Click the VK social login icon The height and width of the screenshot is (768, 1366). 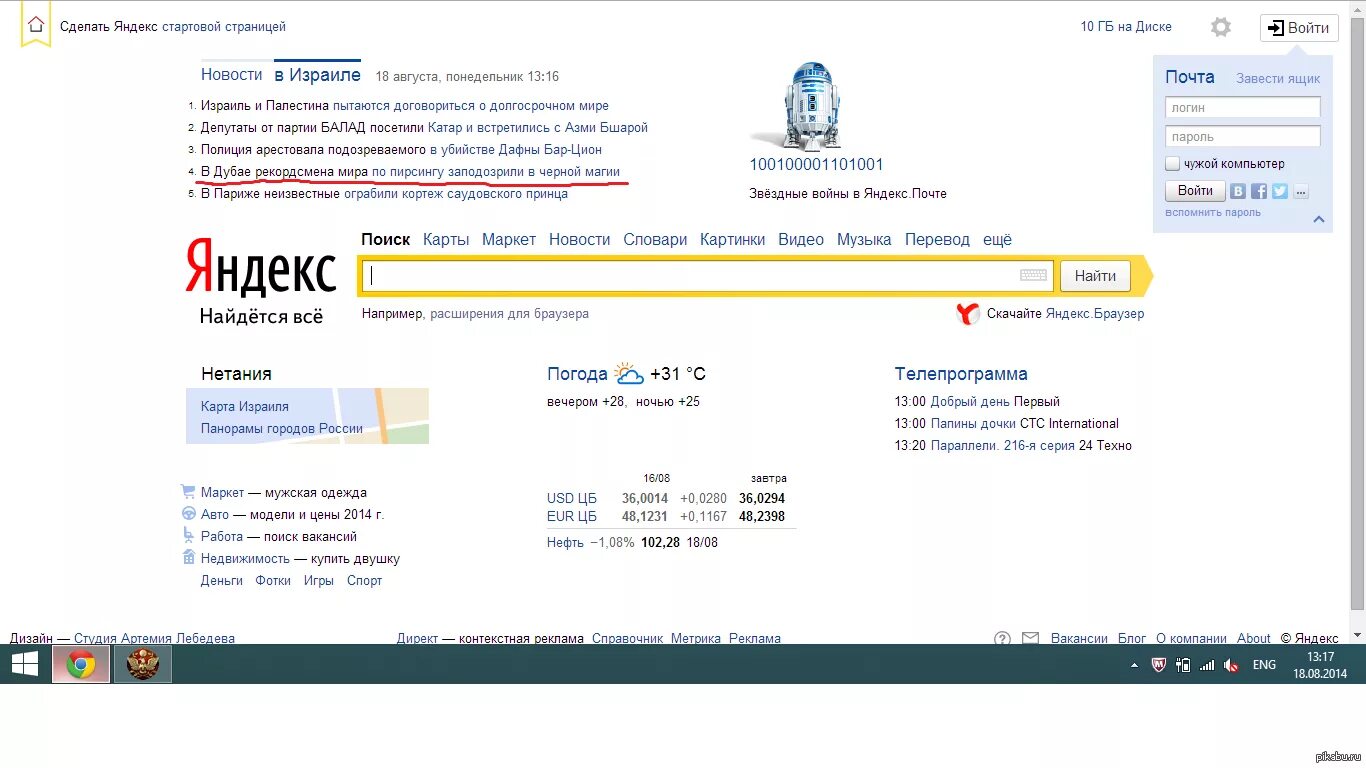click(1238, 191)
